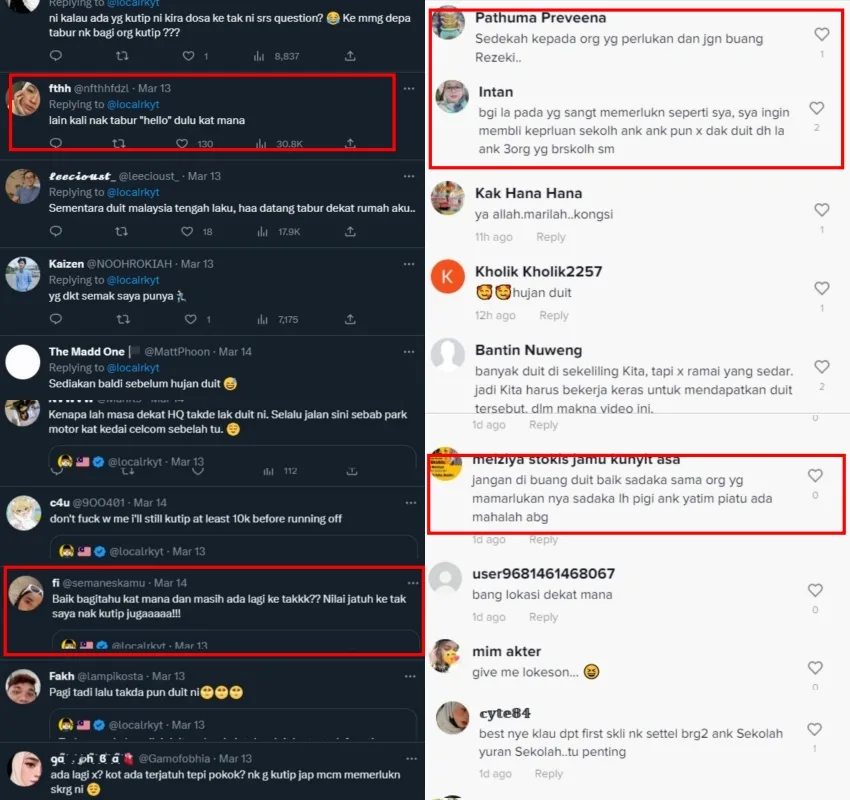The width and height of the screenshot is (850, 800).
Task: Open more options on ftHh's tweet
Action: pos(408,89)
